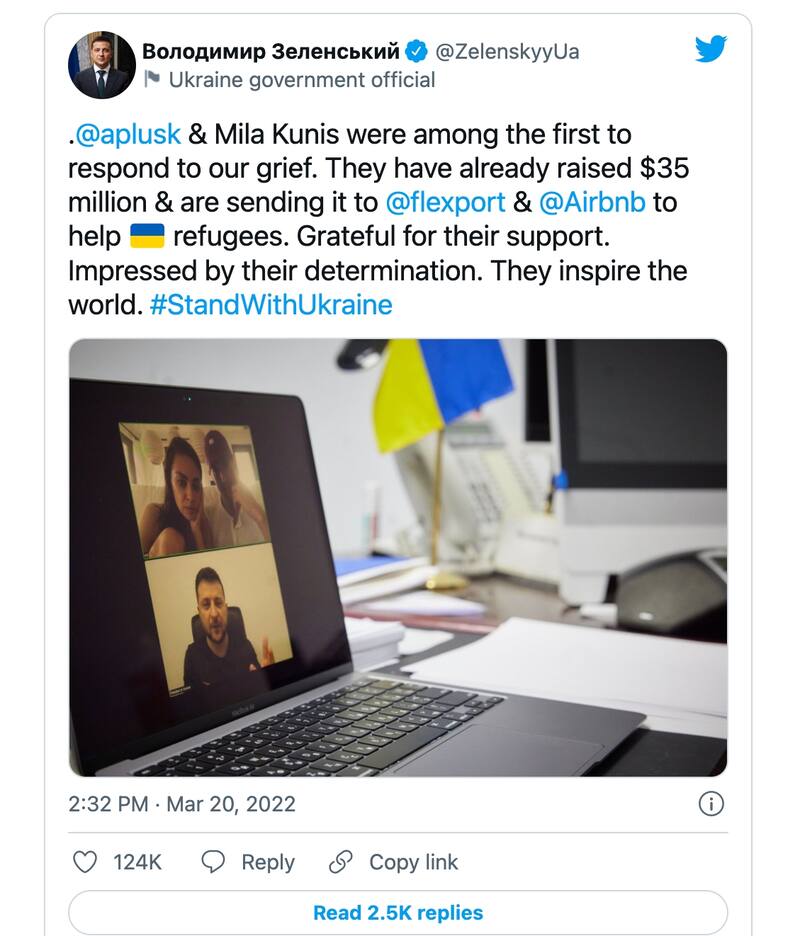The height and width of the screenshot is (936, 800).
Task: Open the laptop video call photo
Action: pos(397,557)
